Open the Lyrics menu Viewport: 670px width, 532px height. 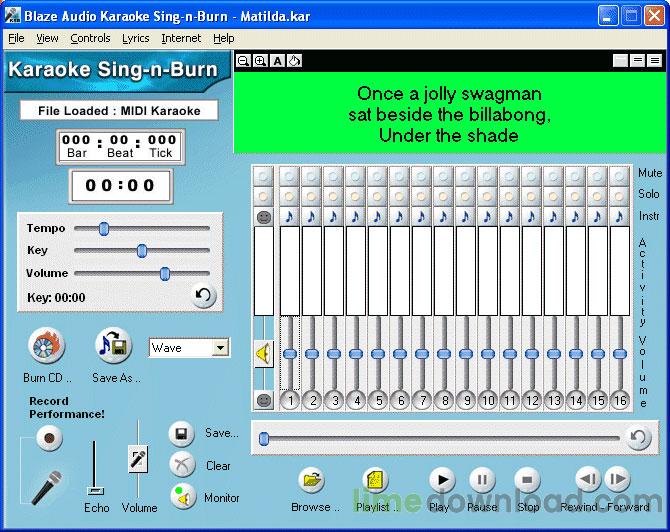pyautogui.click(x=135, y=38)
